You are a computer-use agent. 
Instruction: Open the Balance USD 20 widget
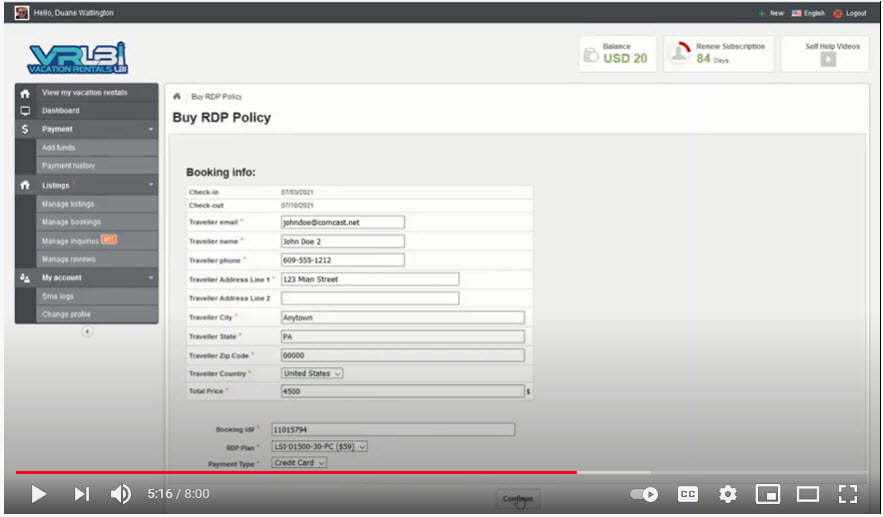pos(618,54)
